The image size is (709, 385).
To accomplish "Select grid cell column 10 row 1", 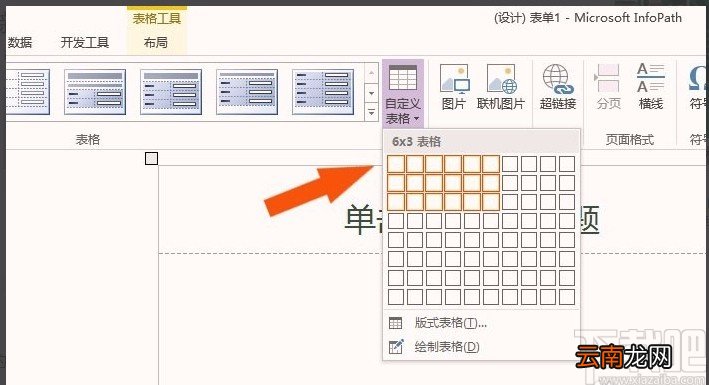I will pos(567,164).
